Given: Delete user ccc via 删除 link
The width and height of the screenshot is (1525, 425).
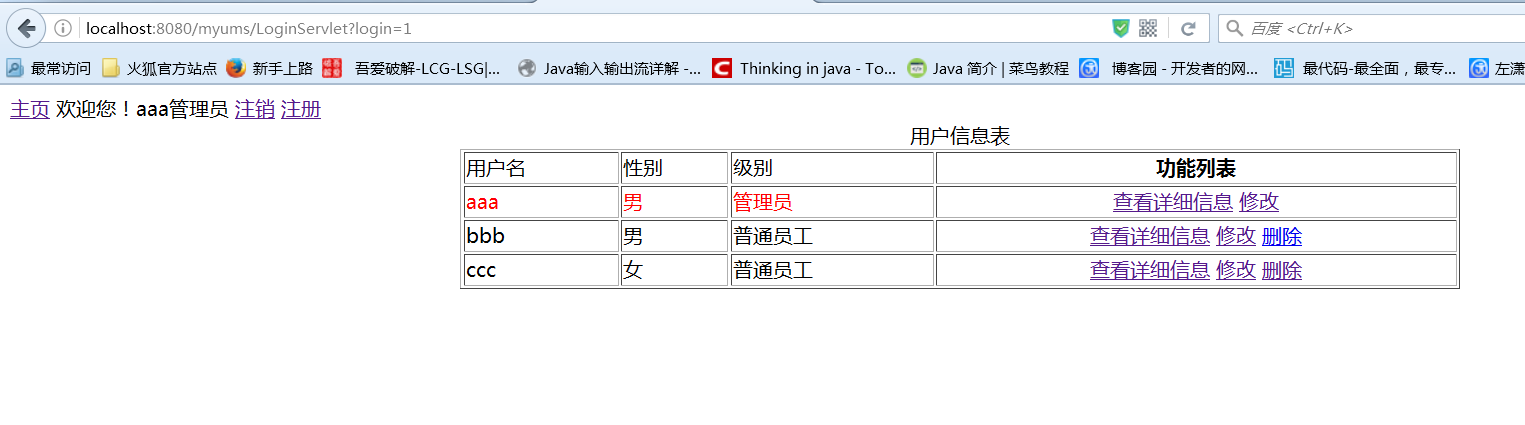Looking at the screenshot, I should 1282,270.
